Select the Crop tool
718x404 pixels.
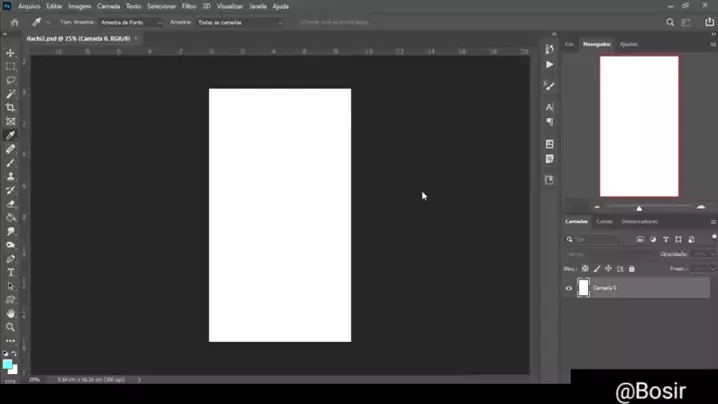pos(11,108)
